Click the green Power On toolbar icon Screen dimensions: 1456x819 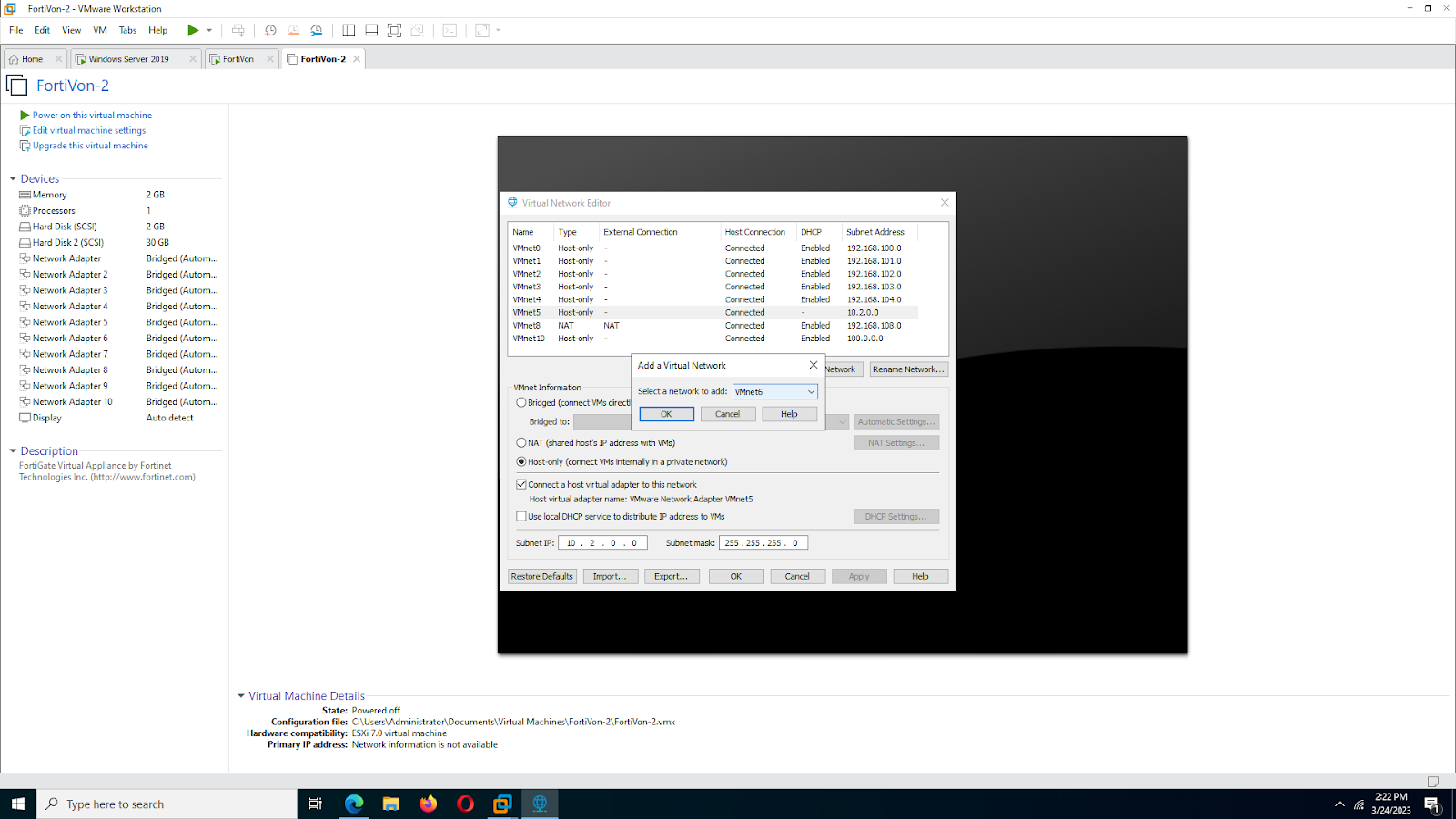point(193,30)
